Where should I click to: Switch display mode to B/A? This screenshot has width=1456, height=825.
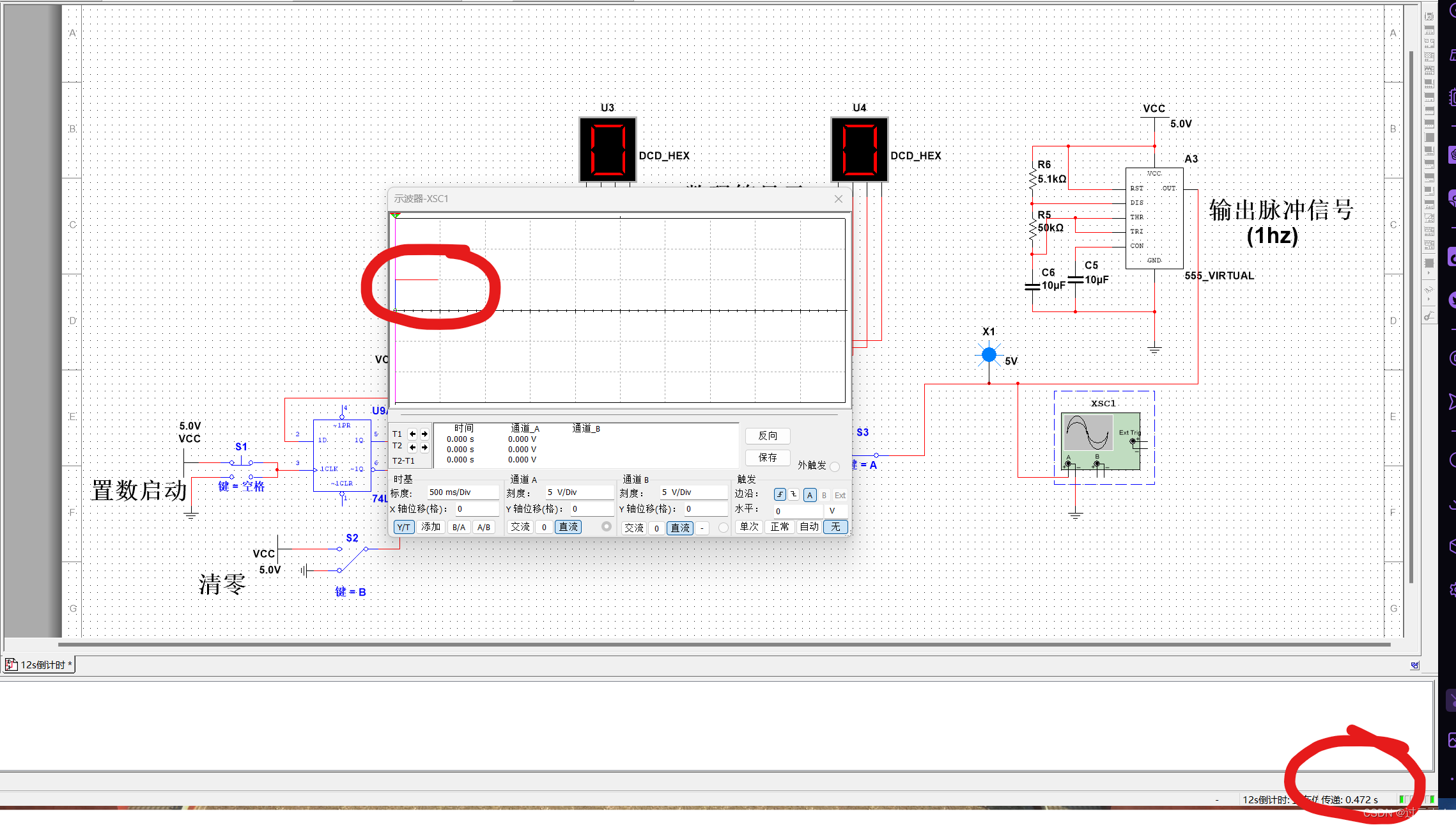pos(458,528)
